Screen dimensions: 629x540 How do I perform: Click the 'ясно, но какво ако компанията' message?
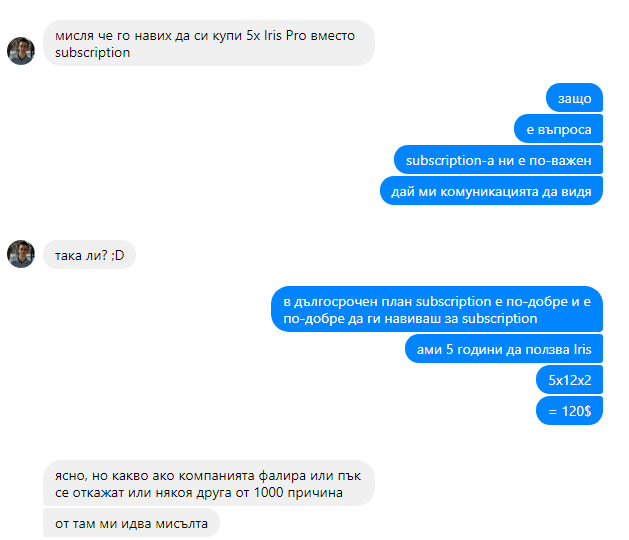[x=209, y=483]
